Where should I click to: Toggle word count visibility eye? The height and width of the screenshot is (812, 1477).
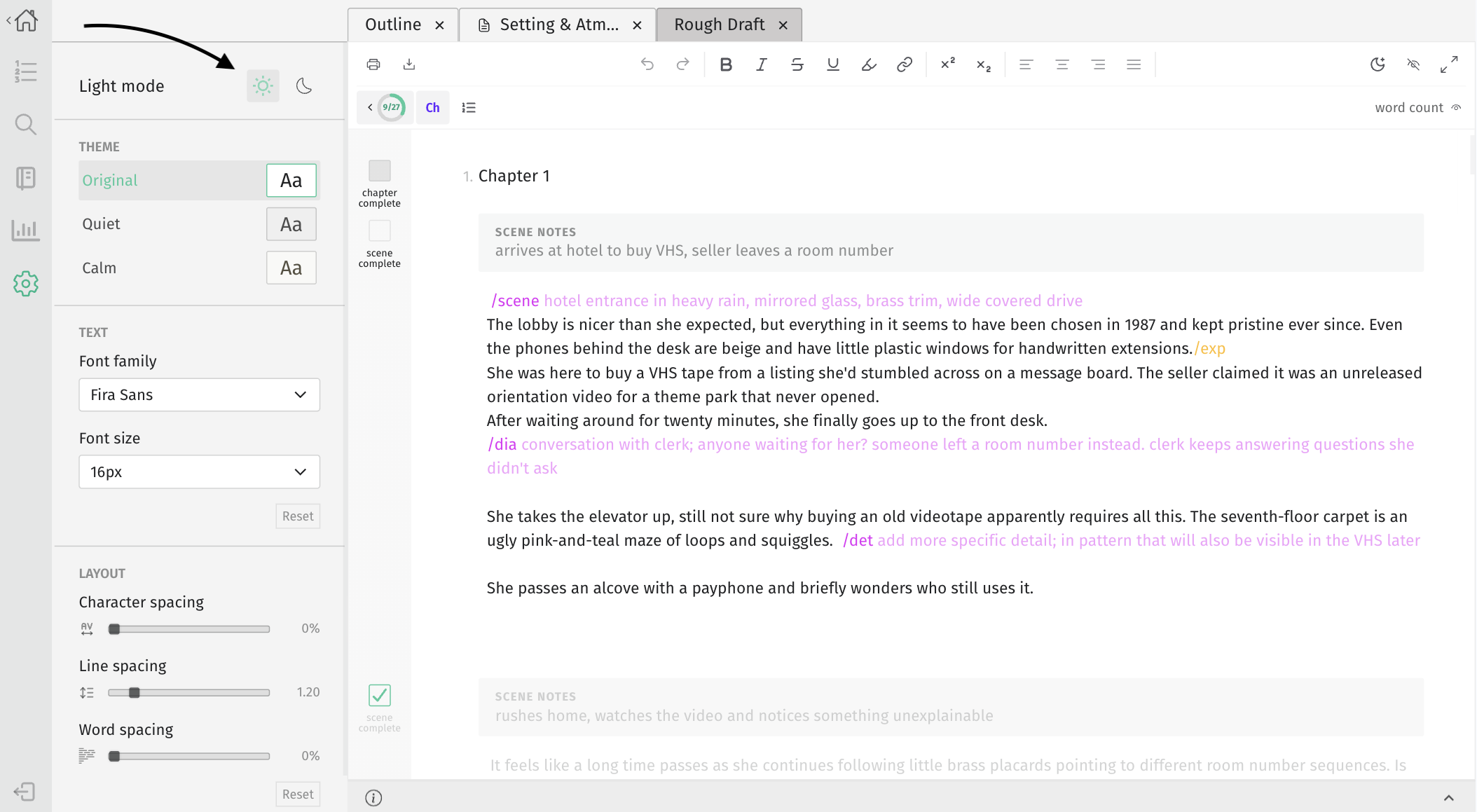(x=1457, y=107)
